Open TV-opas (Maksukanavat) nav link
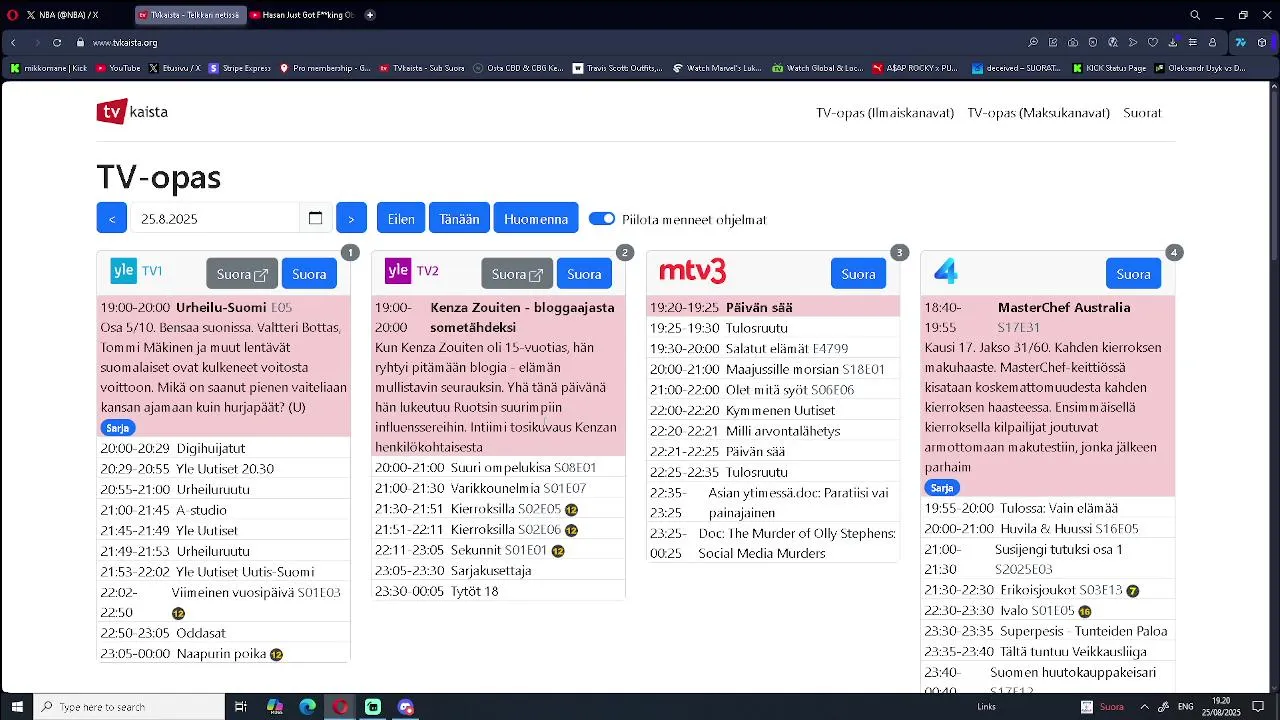This screenshot has width=1280, height=720. [1039, 113]
